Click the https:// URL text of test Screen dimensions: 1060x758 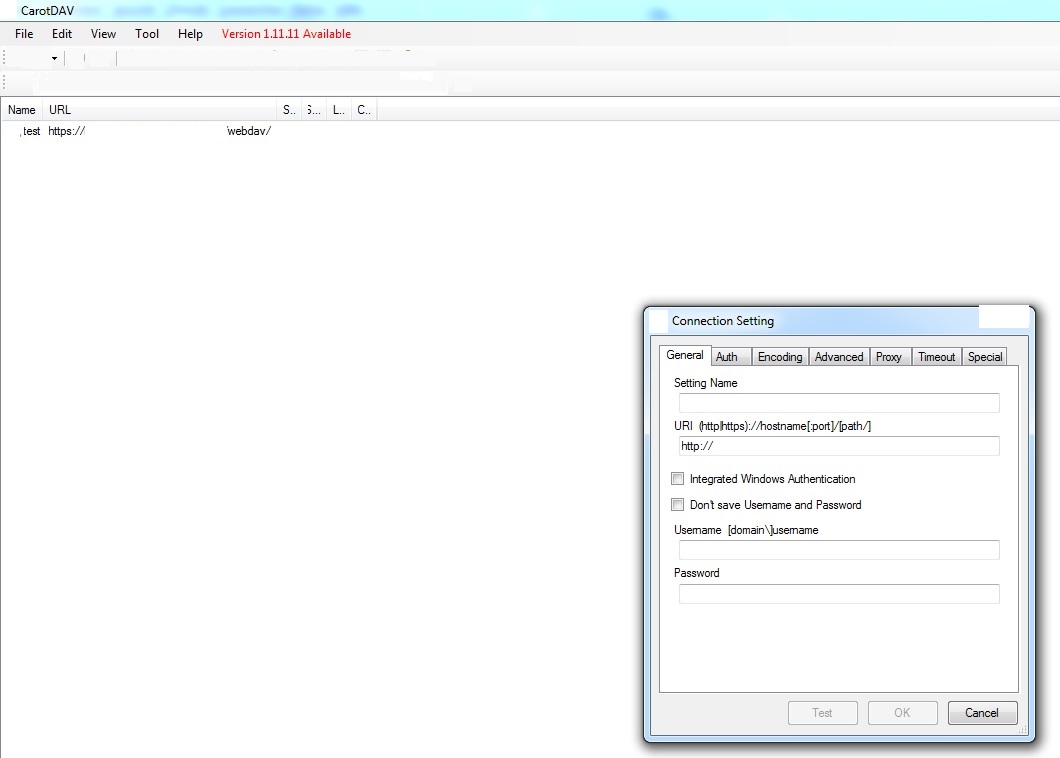(x=66, y=131)
